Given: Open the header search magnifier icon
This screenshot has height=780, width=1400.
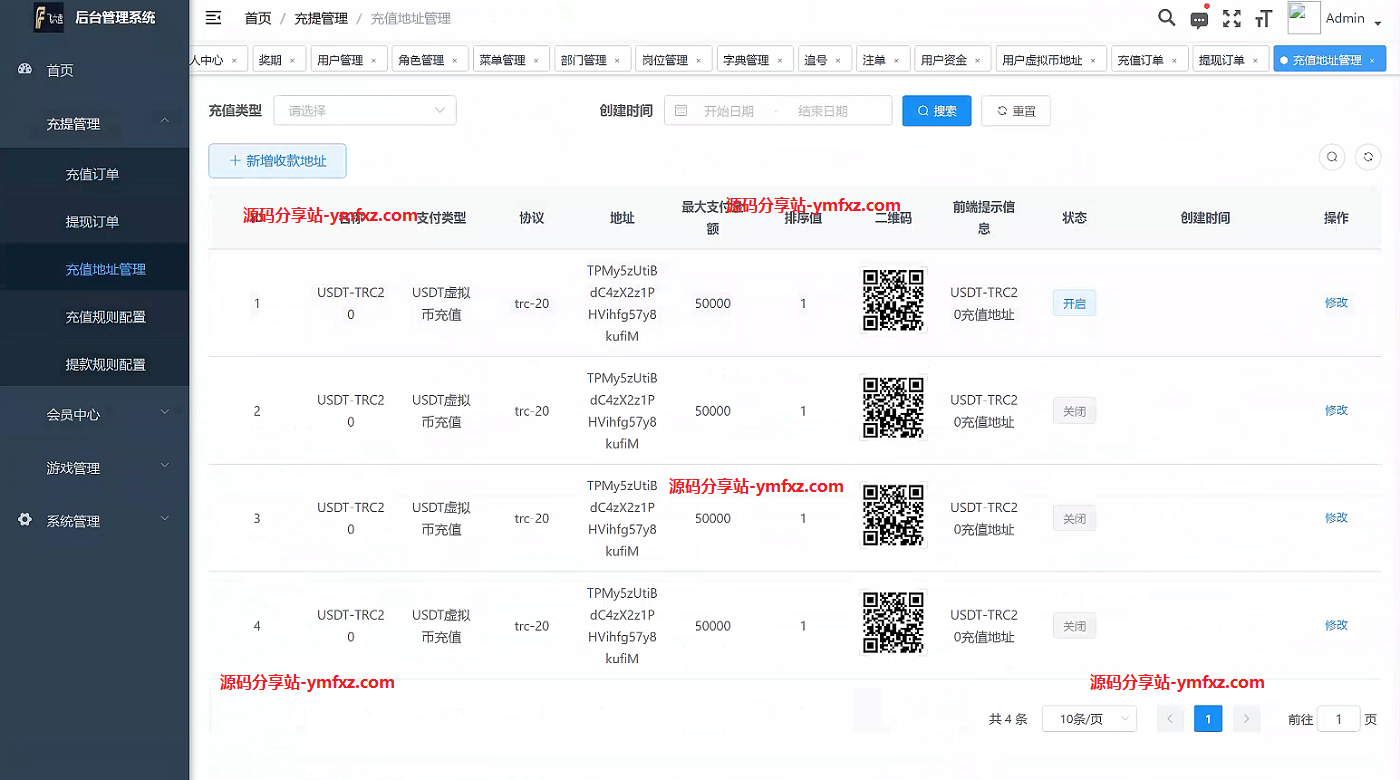Looking at the screenshot, I should (x=1166, y=18).
